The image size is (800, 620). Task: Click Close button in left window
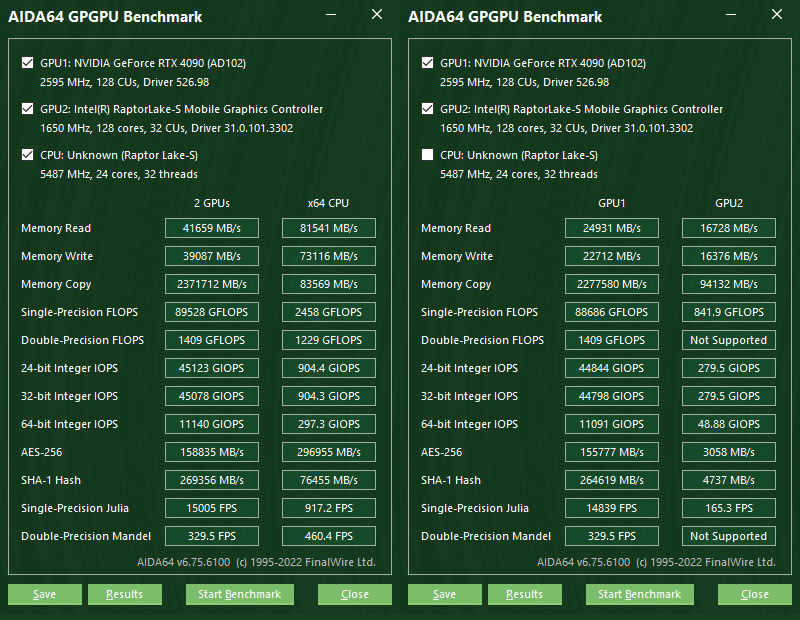point(355,594)
